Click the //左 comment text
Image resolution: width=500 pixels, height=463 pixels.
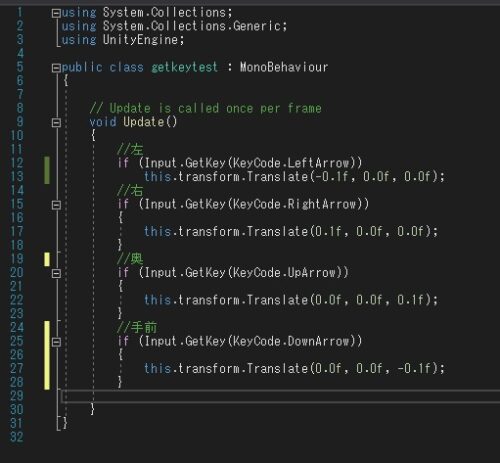(x=130, y=149)
